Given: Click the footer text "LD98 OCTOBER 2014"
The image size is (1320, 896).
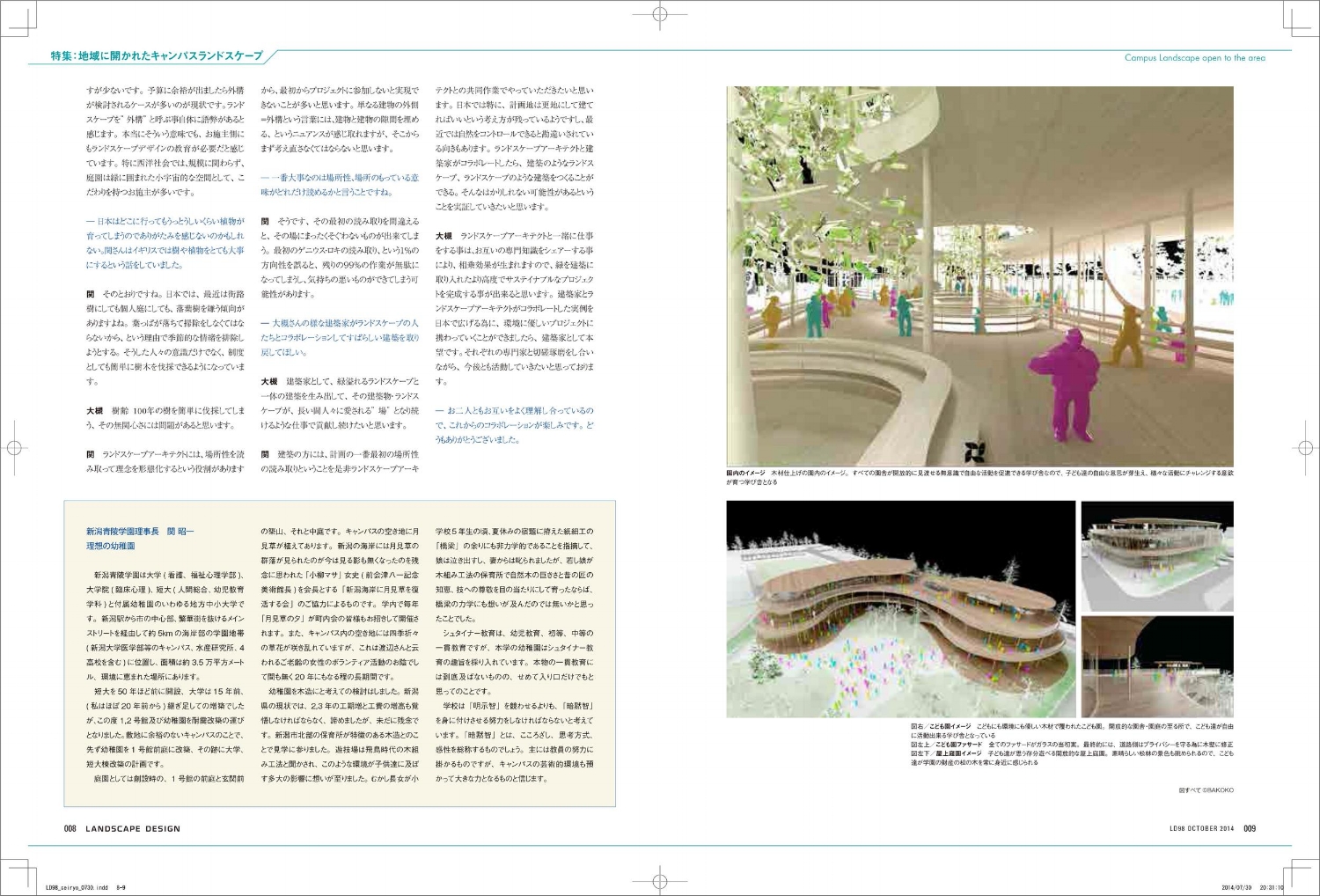Looking at the screenshot, I should 1201,828.
